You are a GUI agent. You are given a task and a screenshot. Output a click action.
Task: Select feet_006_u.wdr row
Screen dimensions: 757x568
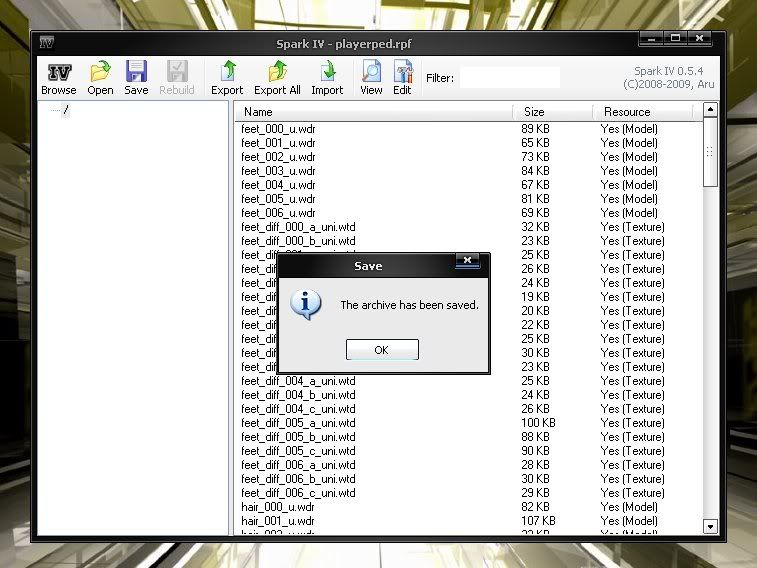(278, 213)
